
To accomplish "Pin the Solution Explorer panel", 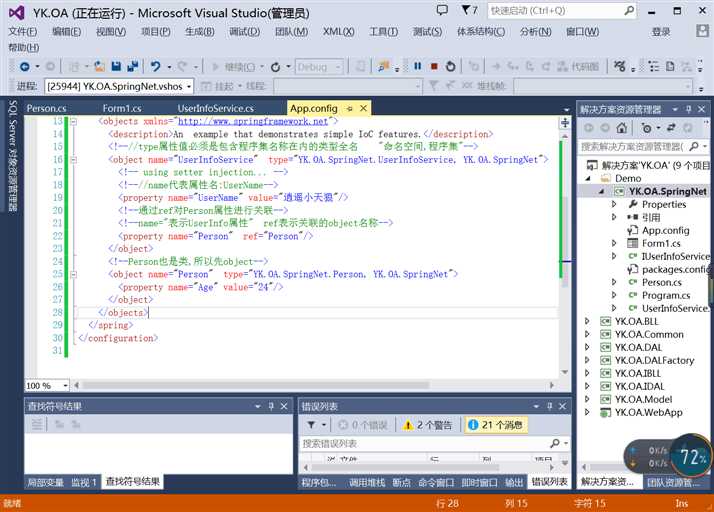I will (688, 109).
